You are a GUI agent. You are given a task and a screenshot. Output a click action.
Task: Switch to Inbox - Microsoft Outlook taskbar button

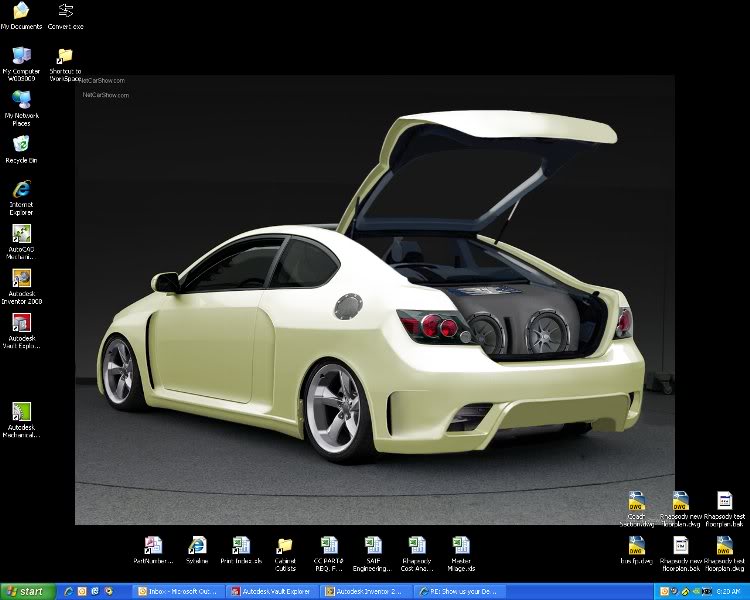click(178, 592)
